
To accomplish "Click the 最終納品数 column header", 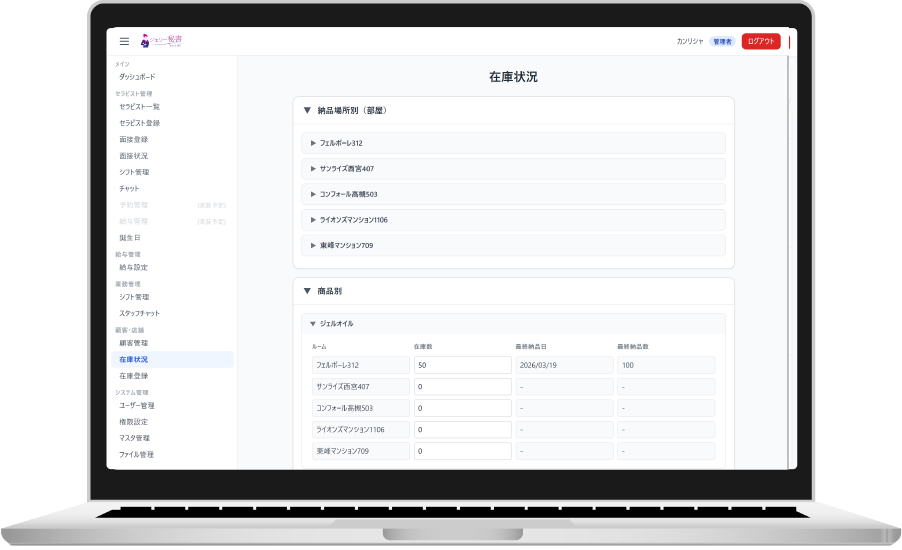I will (633, 347).
